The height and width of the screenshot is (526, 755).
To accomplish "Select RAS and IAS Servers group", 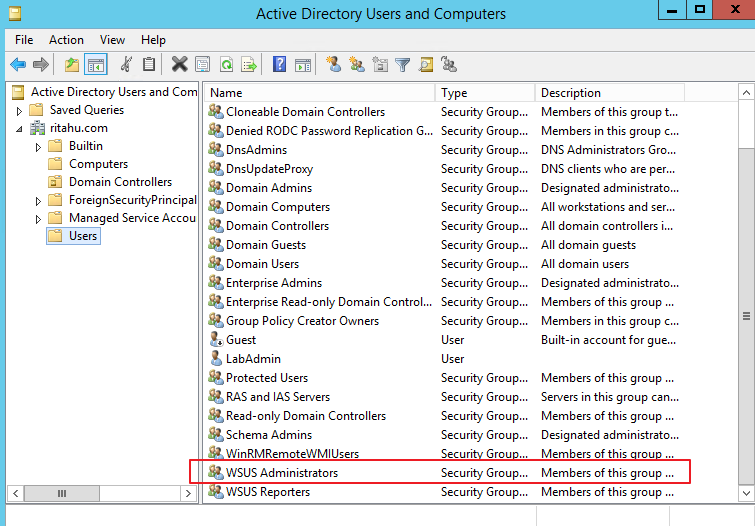I will 278,396.
